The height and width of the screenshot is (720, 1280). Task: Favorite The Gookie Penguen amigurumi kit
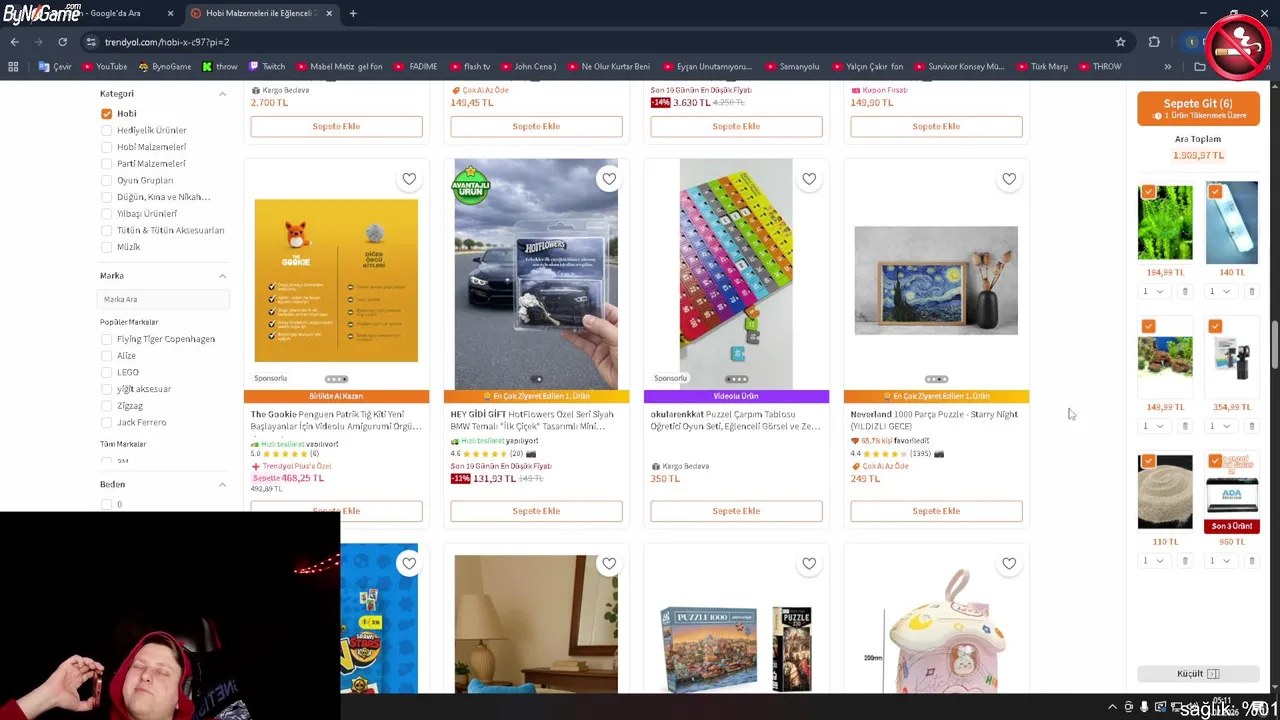point(409,179)
